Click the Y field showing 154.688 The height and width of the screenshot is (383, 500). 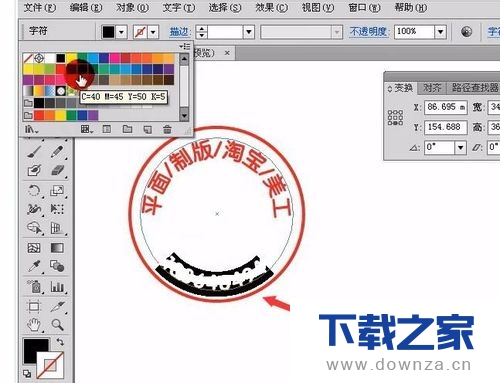click(446, 127)
